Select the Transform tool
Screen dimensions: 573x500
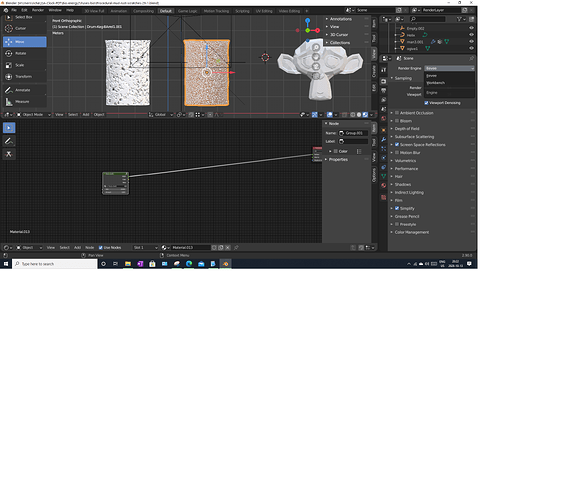pos(24,77)
